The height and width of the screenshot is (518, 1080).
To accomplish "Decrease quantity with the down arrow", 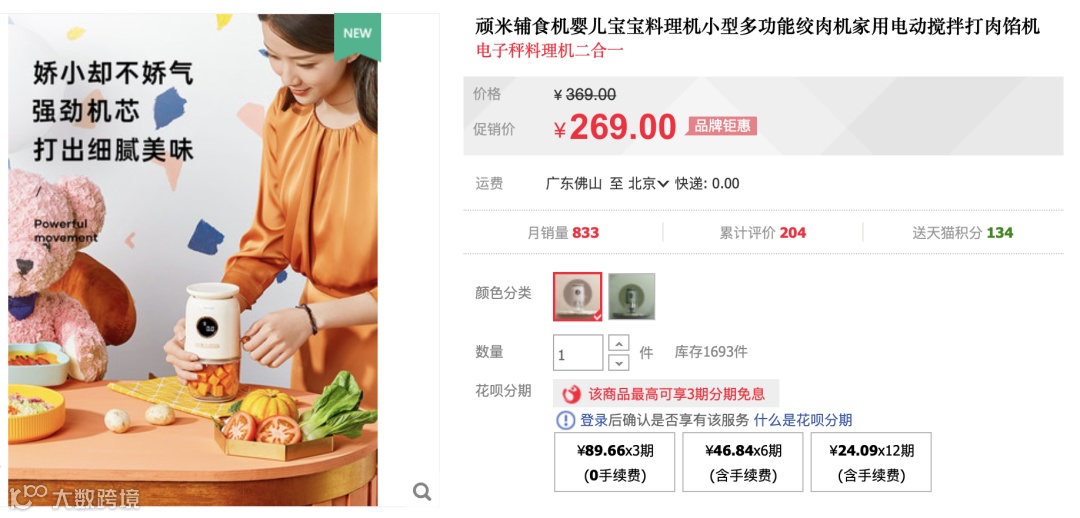I will (620, 362).
